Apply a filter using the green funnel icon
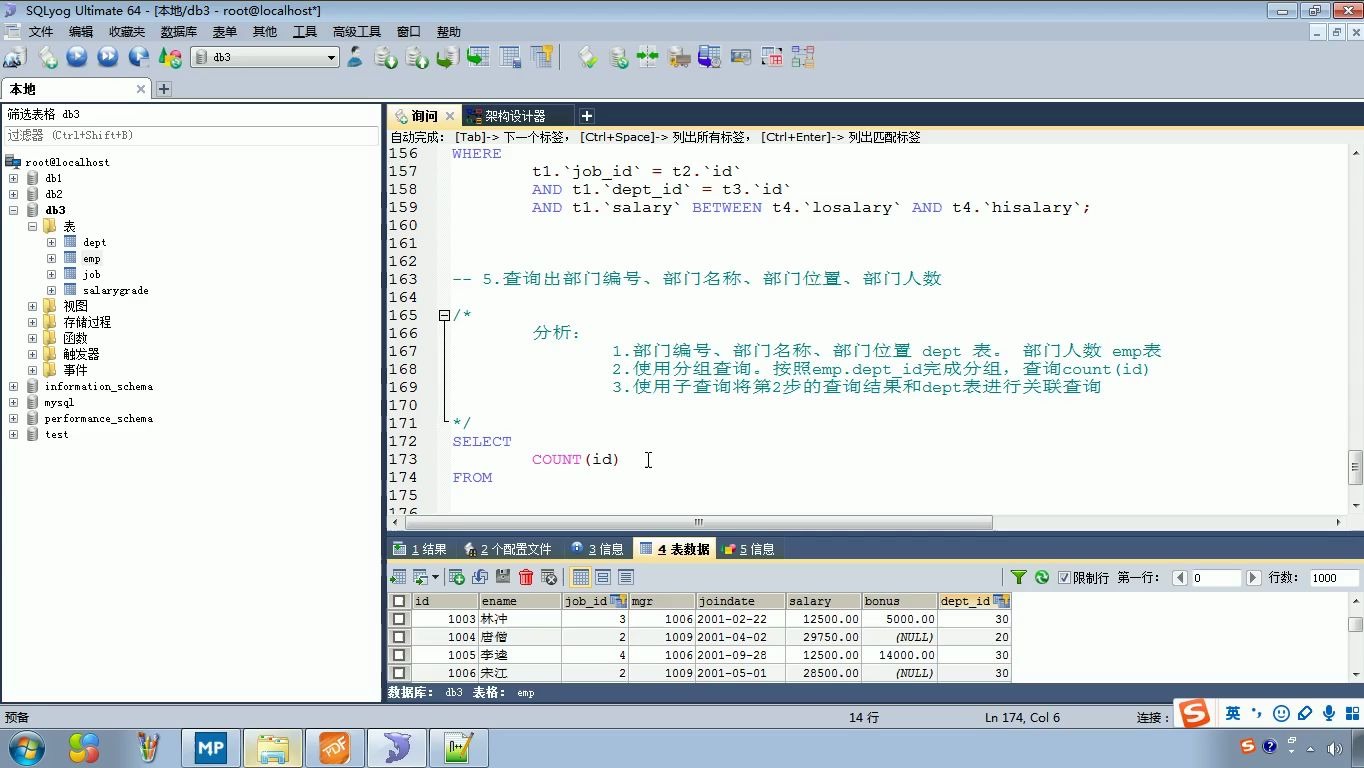 (1017, 577)
